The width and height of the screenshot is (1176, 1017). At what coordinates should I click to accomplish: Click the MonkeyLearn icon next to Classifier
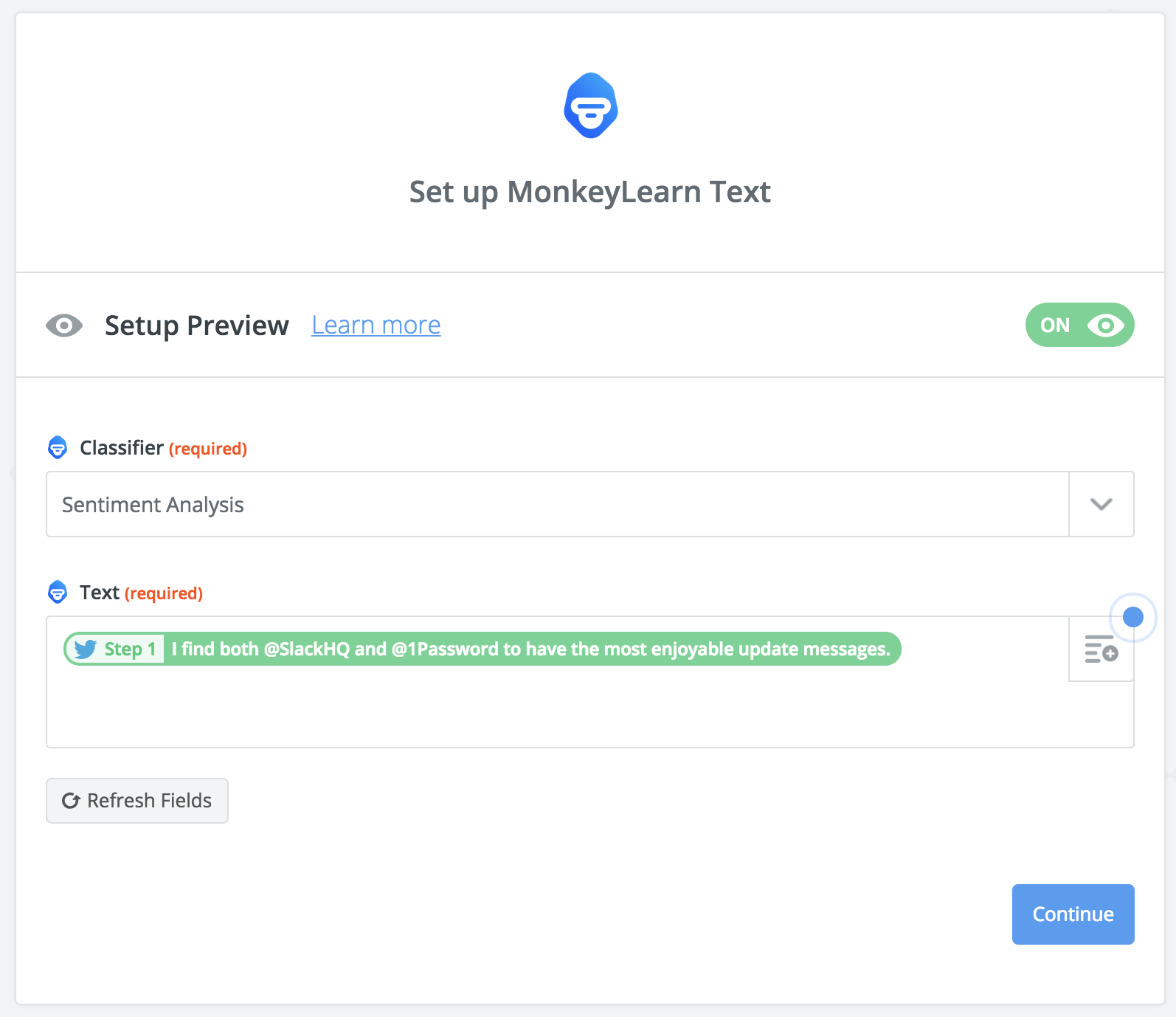(58, 447)
